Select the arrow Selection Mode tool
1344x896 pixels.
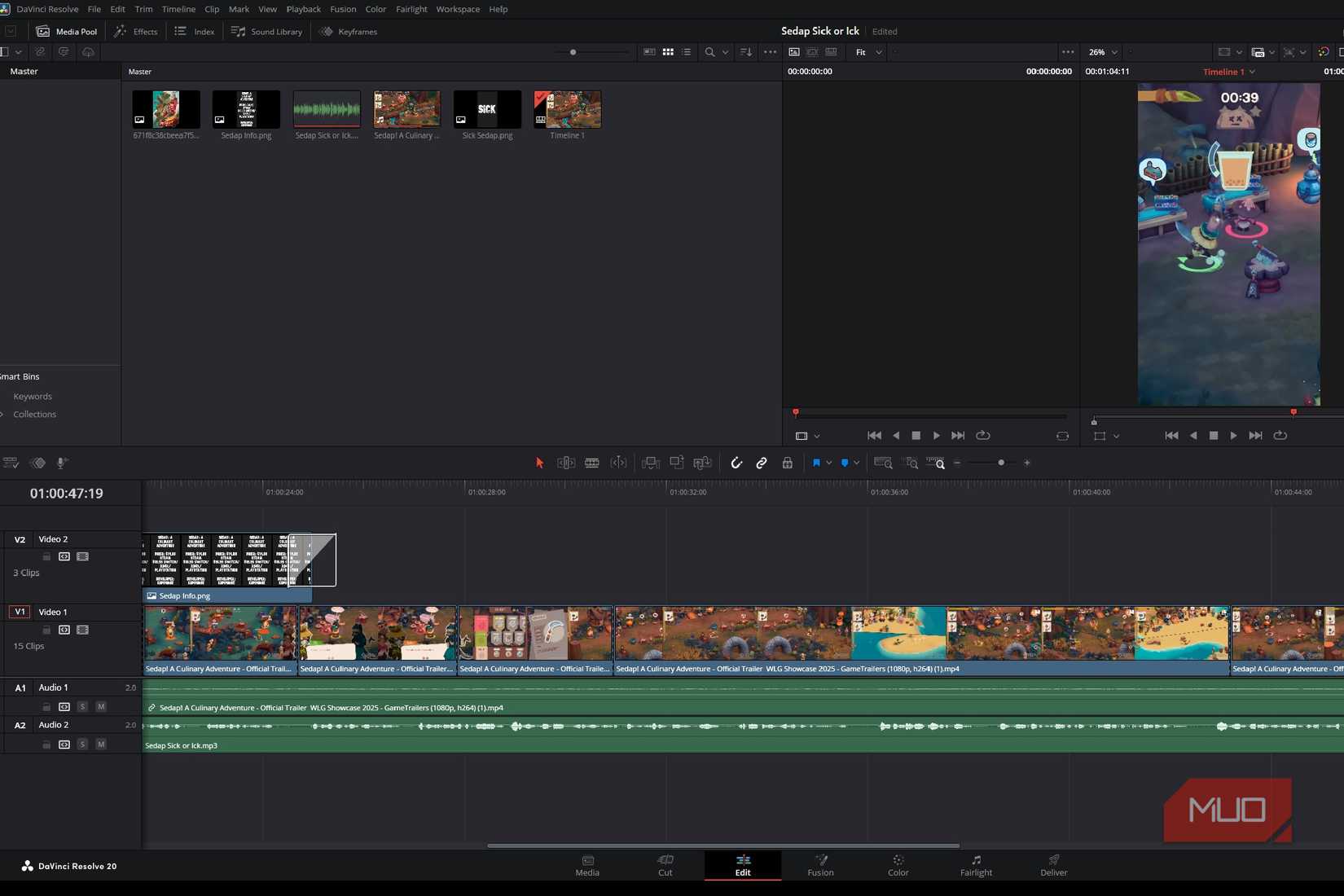tap(539, 463)
